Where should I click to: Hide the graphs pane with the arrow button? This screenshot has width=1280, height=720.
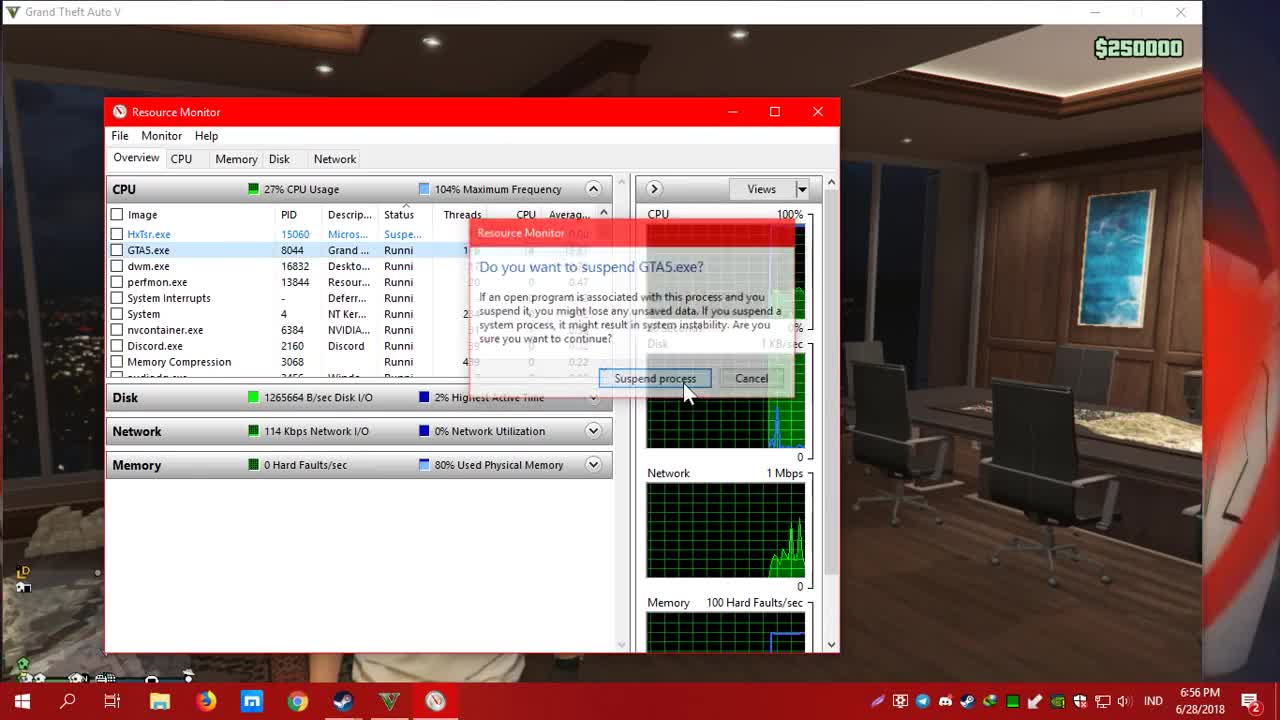point(653,189)
